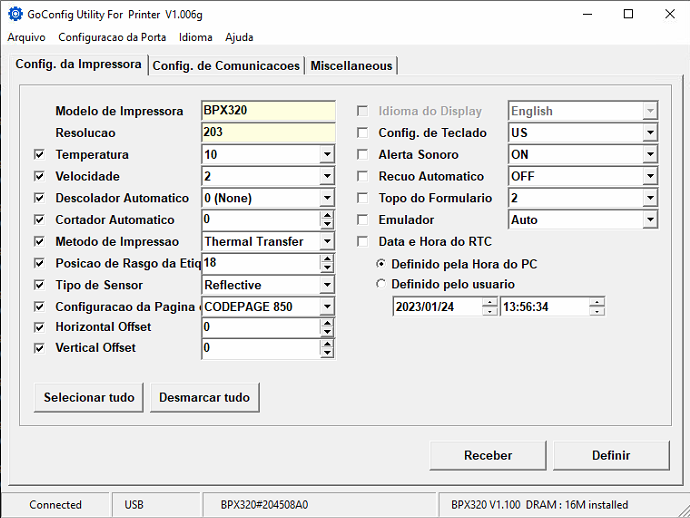Viewport: 690px width, 518px height.
Task: Switch to Config. da Impressora tab
Action: click(78, 64)
